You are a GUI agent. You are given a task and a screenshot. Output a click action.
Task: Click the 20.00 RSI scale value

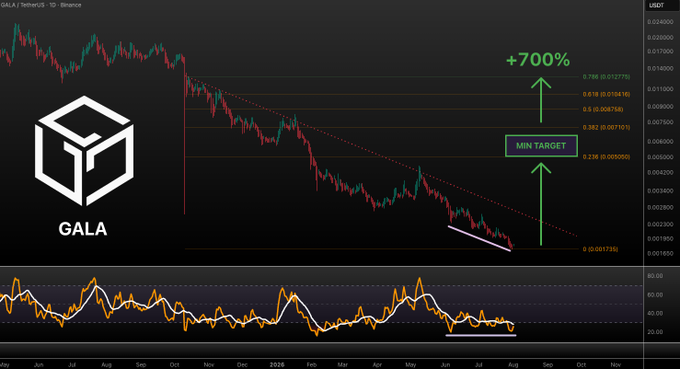(655, 332)
